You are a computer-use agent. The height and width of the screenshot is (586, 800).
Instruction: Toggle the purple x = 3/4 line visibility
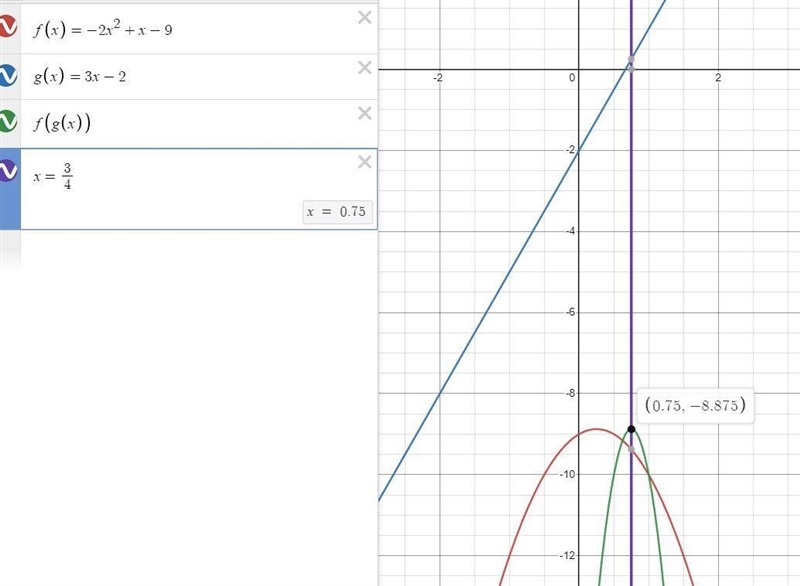[7, 170]
